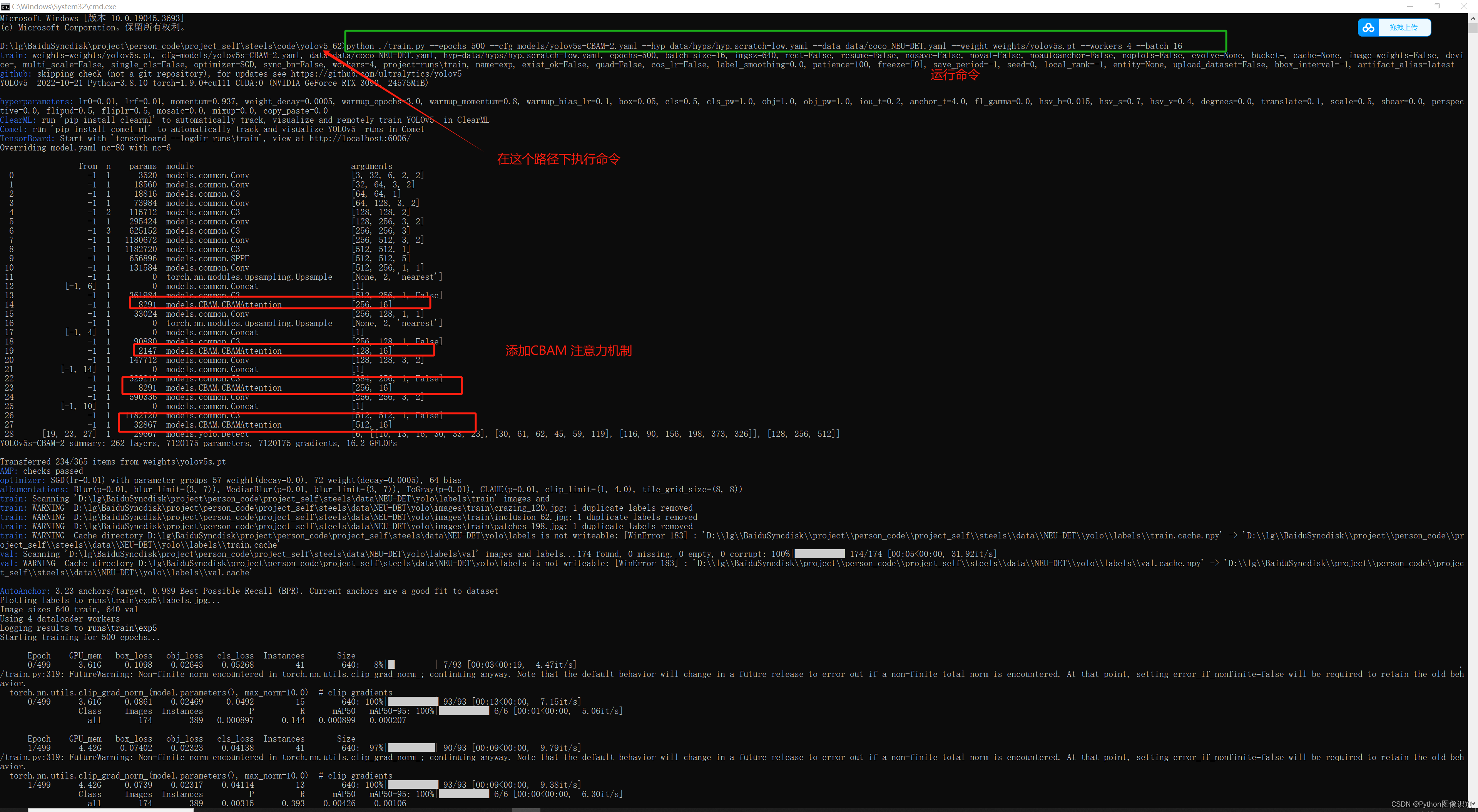
Task: Click the 'ClearML:' label
Action: (18, 120)
